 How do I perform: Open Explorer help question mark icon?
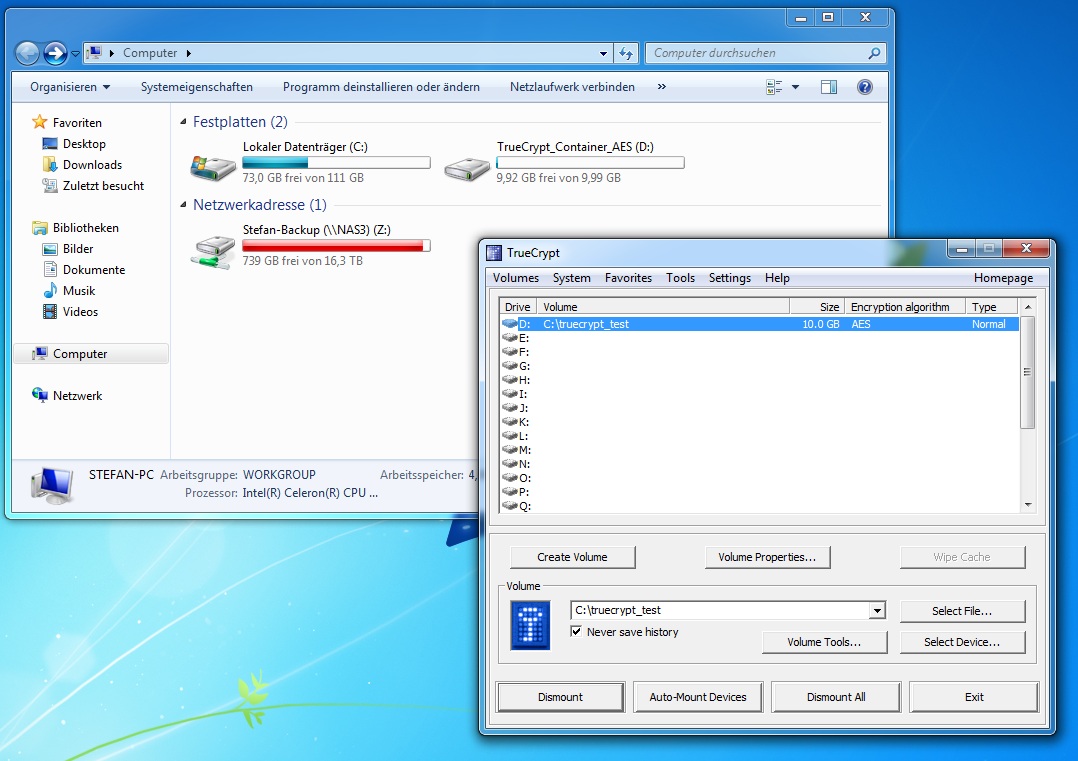(x=865, y=87)
